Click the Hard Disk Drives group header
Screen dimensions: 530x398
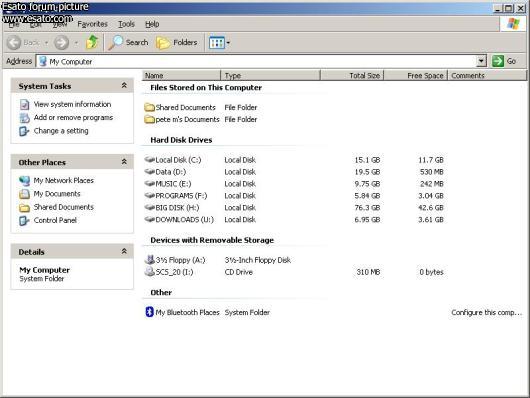pyautogui.click(x=181, y=140)
